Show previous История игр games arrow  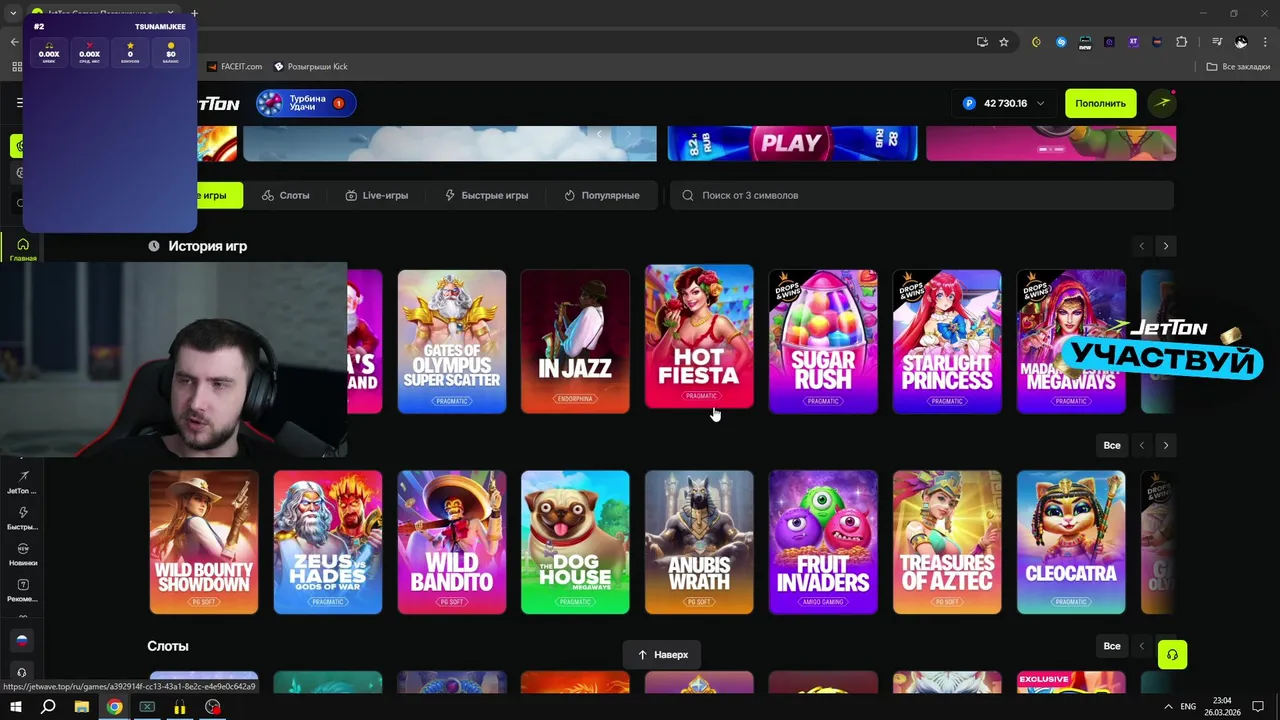click(1141, 246)
